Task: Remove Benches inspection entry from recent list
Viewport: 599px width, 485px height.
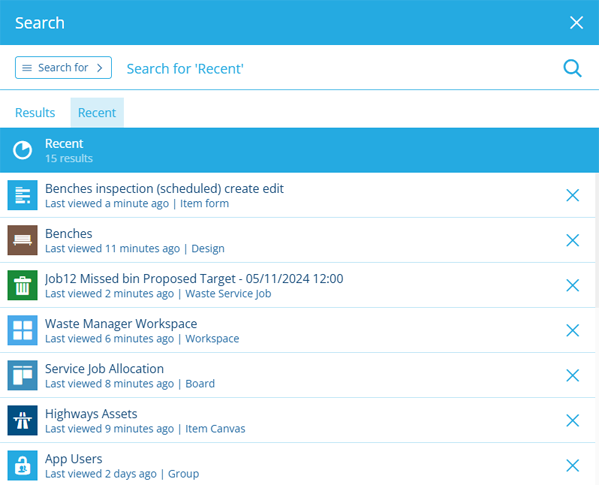Action: [572, 195]
